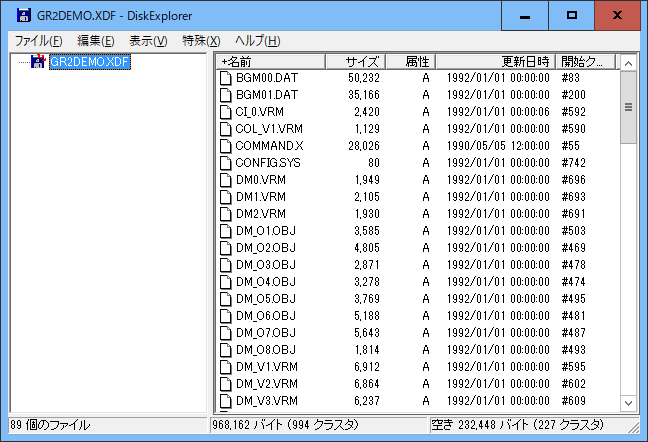The width and height of the screenshot is (648, 442).
Task: Open the 編集(E) menu
Action: tap(96, 41)
